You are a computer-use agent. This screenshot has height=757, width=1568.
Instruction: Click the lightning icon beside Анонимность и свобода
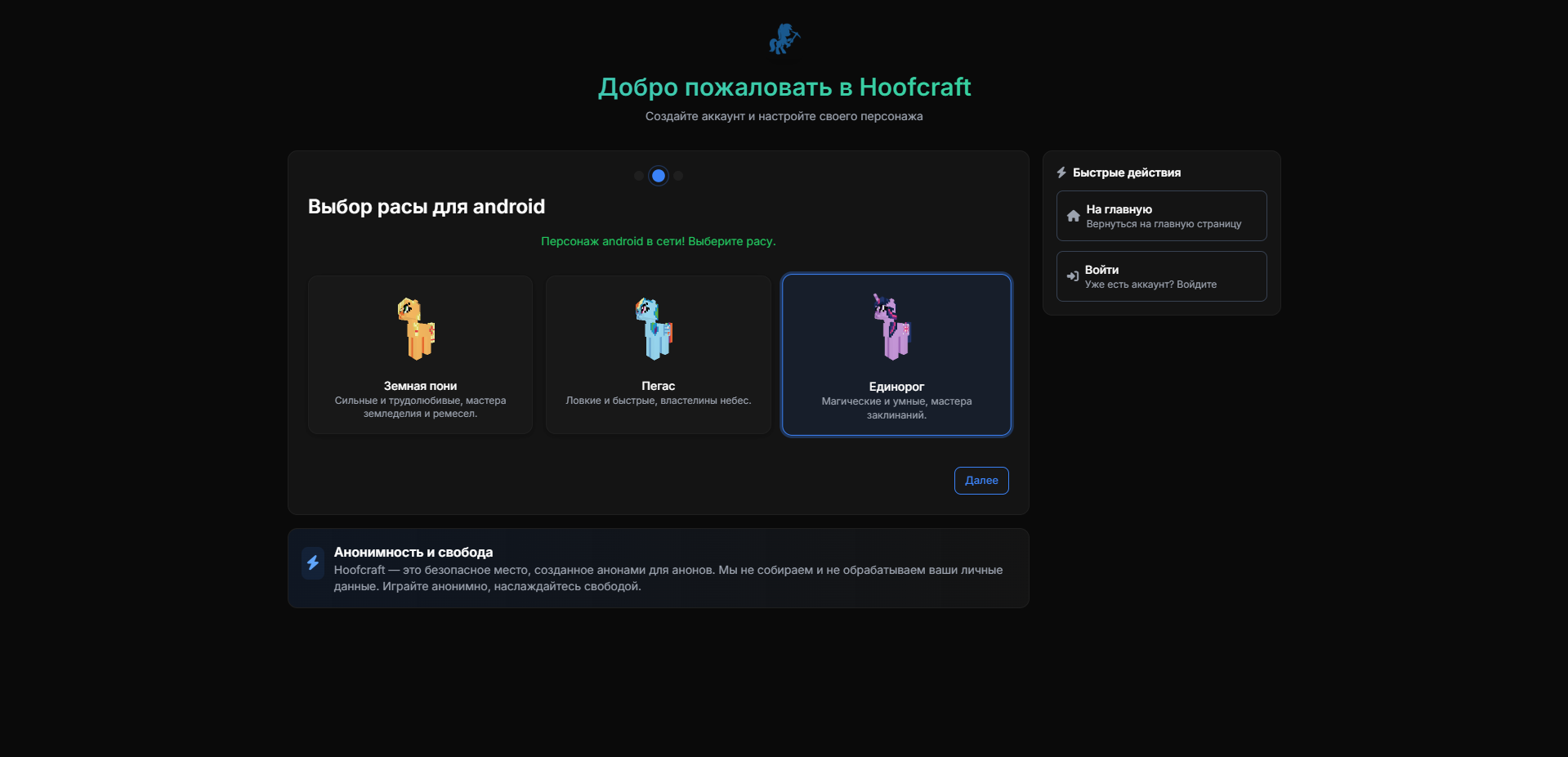click(313, 562)
